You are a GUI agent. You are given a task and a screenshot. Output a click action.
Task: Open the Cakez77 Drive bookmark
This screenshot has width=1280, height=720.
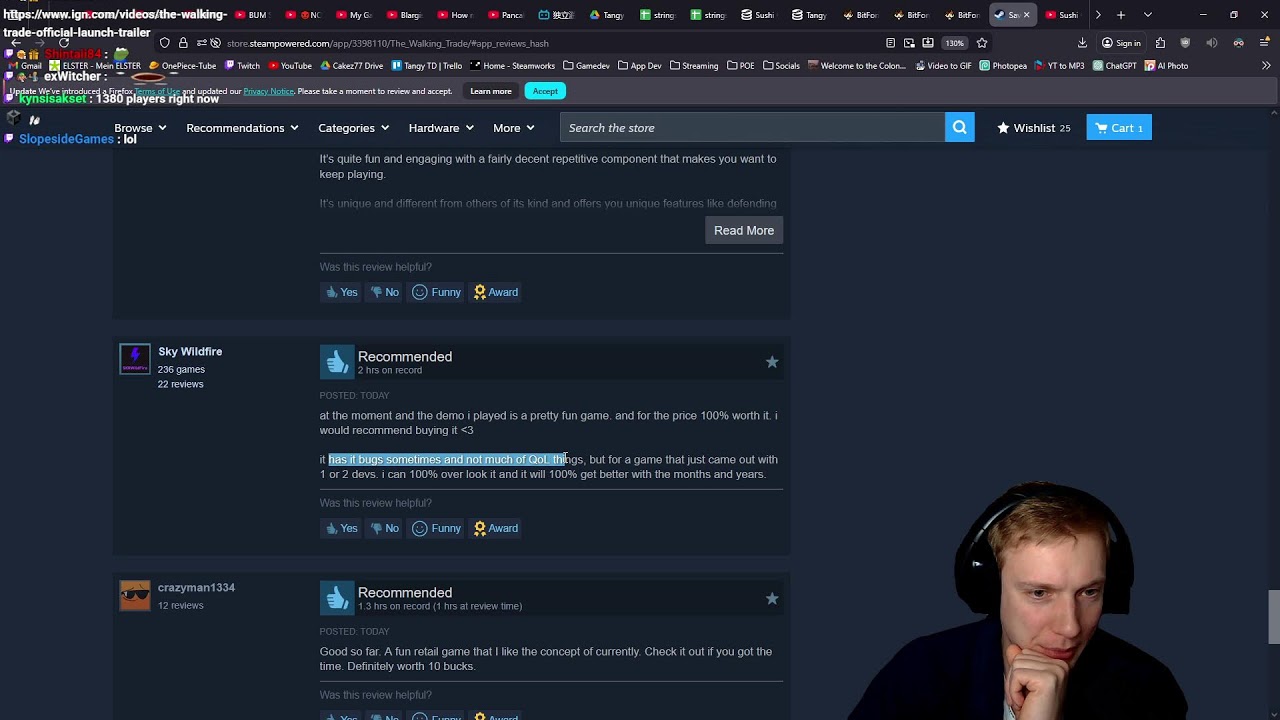point(352,66)
